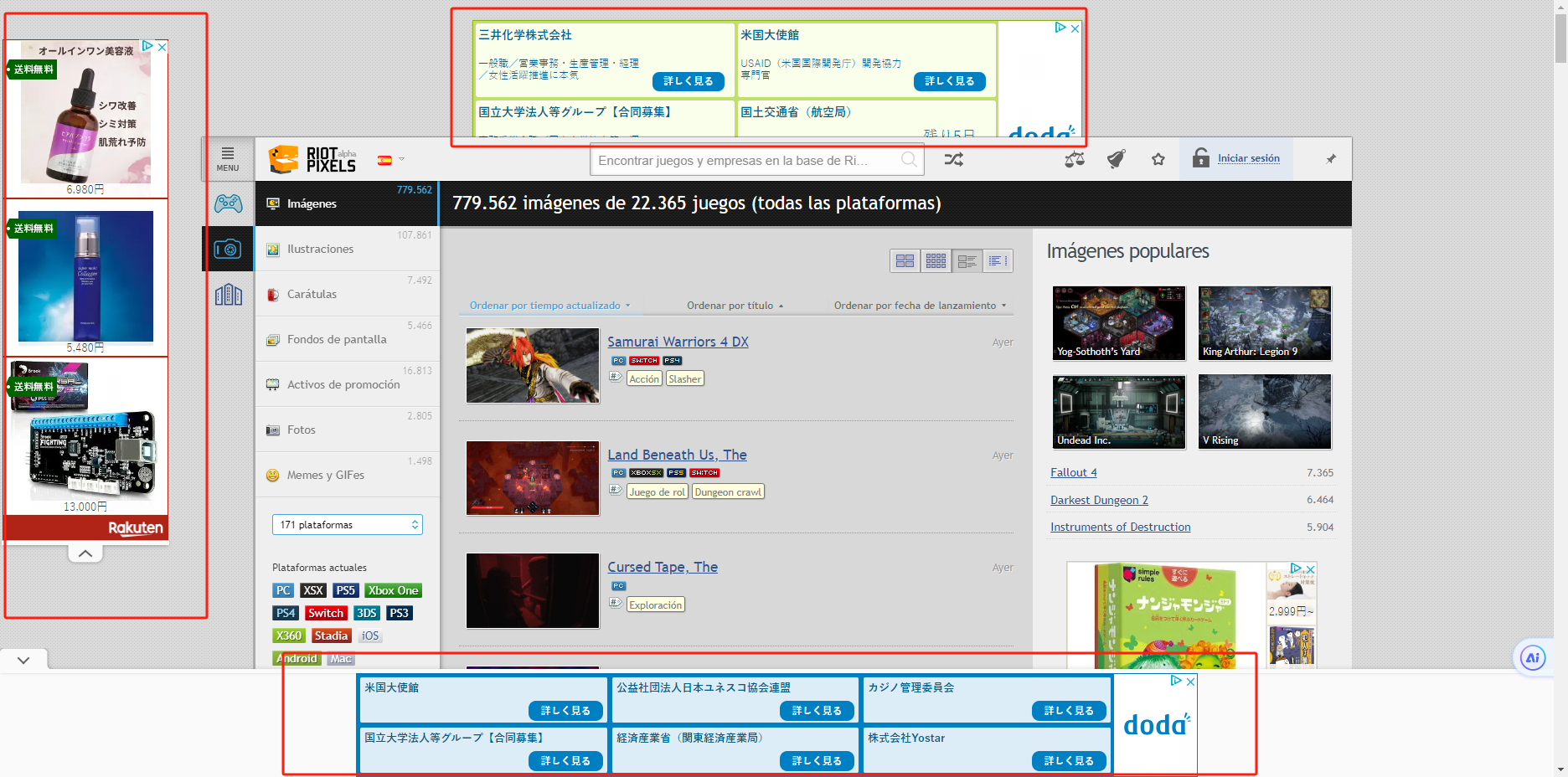Open the Ilustraciones category
This screenshot has height=777, width=1568.
click(x=348, y=249)
